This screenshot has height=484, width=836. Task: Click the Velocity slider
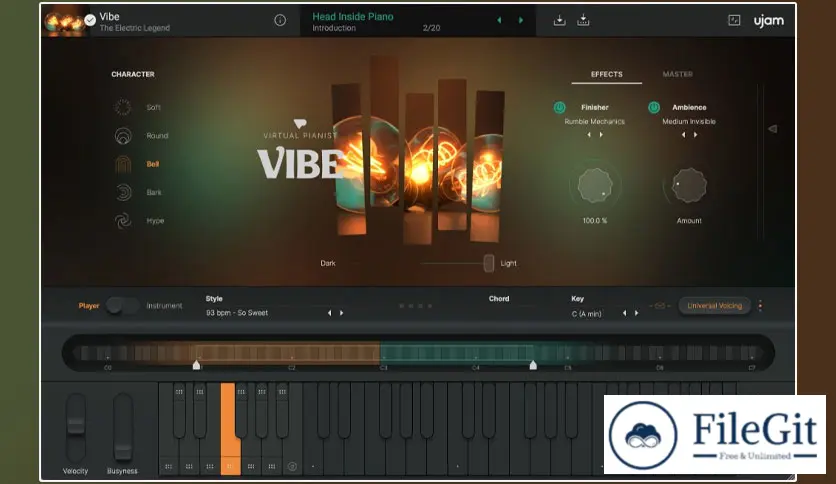[x=76, y=427]
